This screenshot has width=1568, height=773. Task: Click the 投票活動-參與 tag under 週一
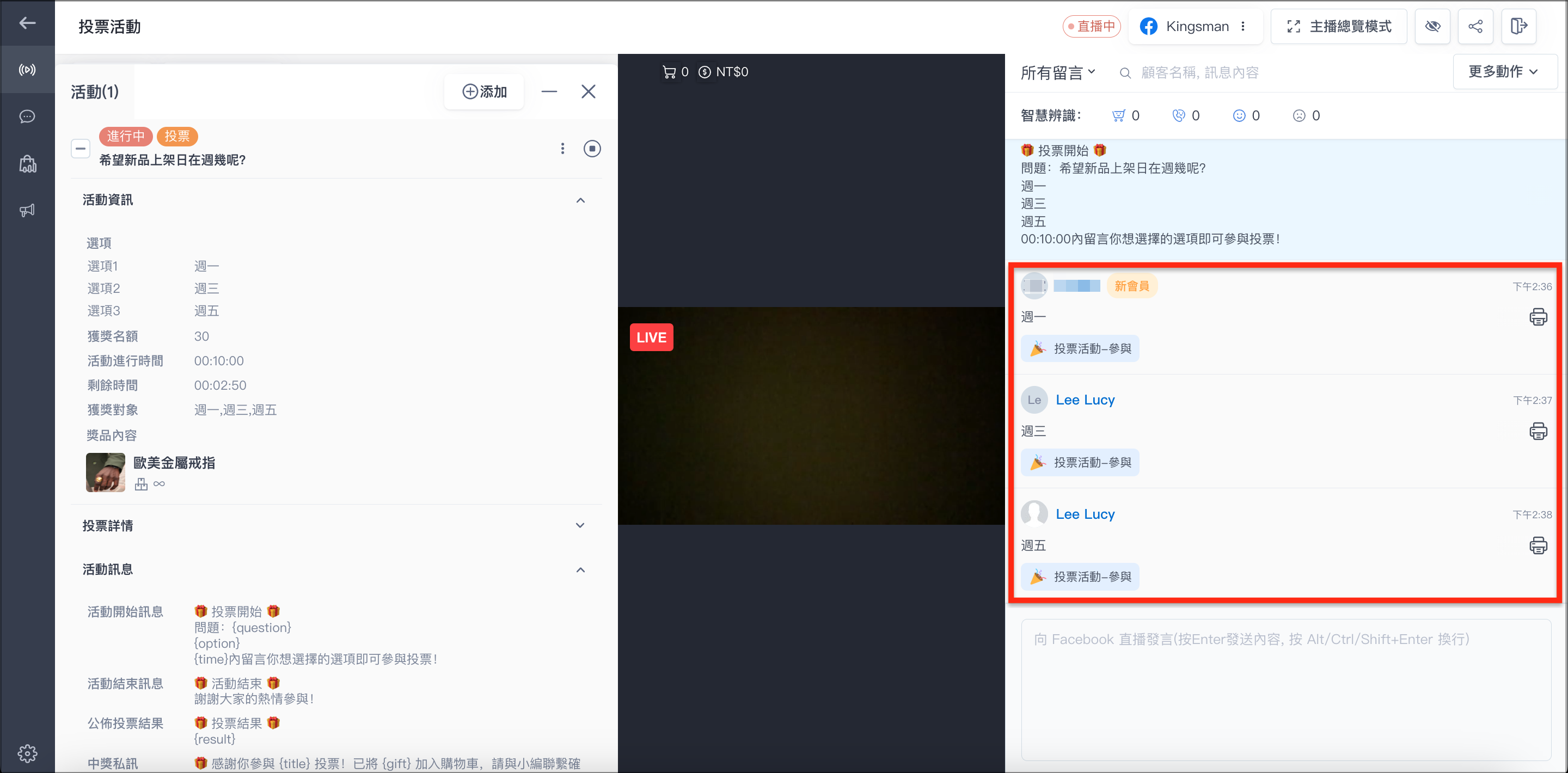[x=1080, y=349]
